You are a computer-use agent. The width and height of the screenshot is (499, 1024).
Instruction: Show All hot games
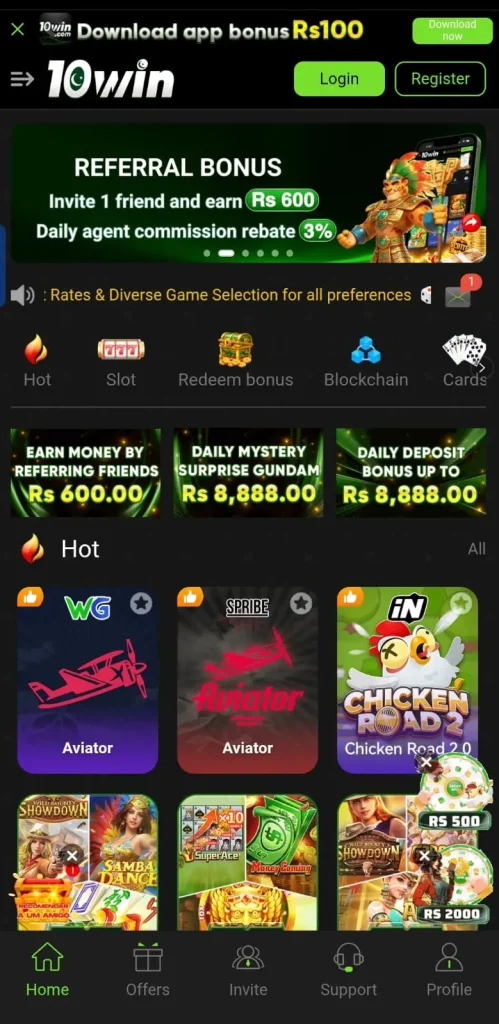tap(477, 549)
